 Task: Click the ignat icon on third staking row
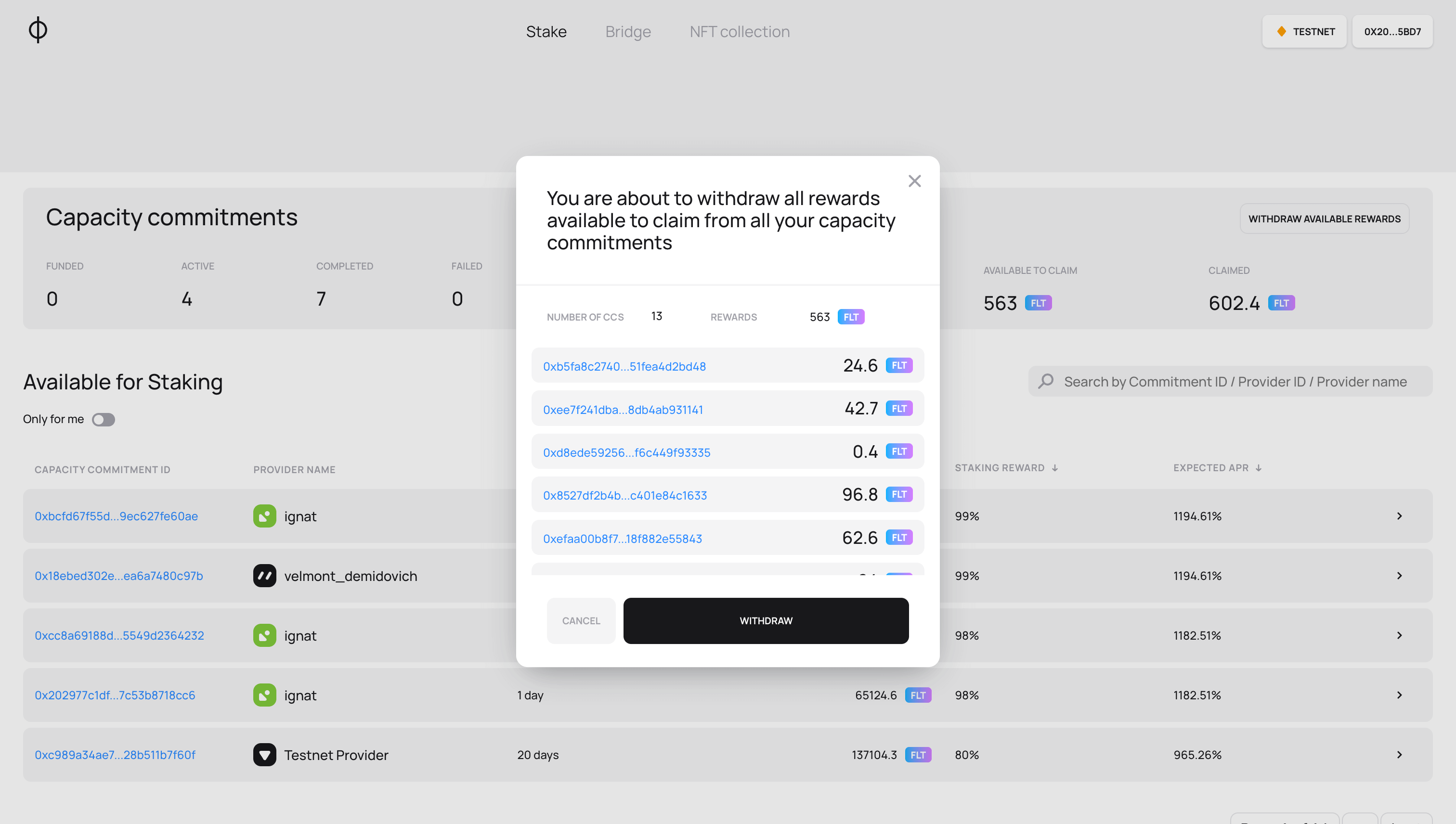point(264,635)
